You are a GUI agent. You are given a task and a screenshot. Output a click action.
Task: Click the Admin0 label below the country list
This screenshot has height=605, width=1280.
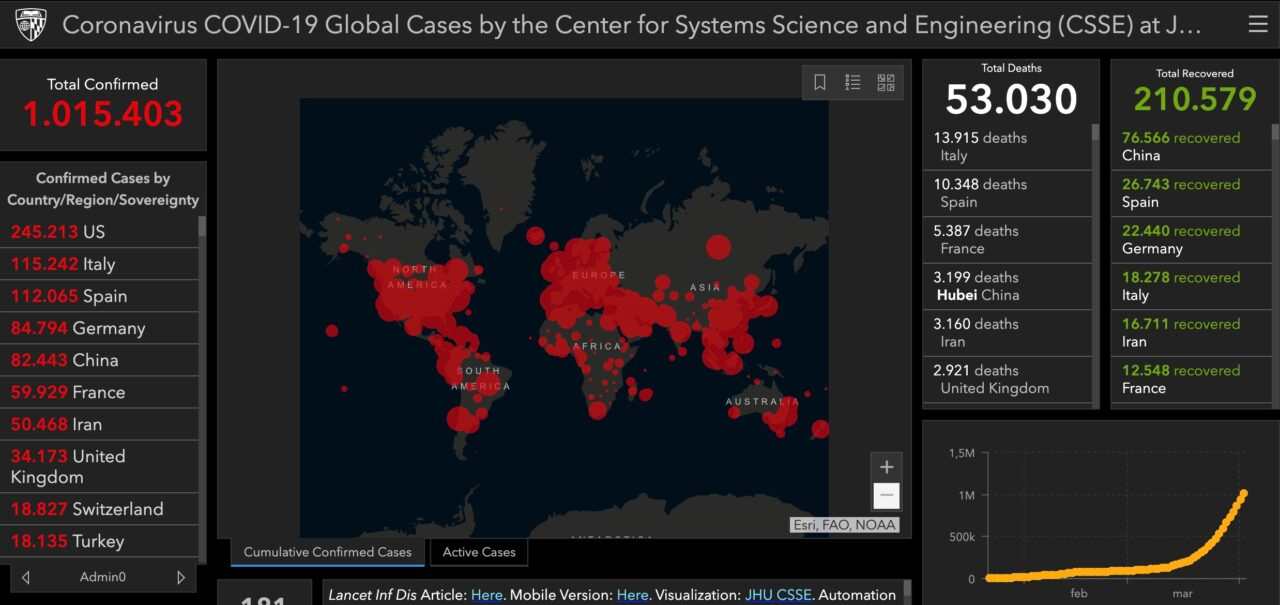pyautogui.click(x=103, y=577)
